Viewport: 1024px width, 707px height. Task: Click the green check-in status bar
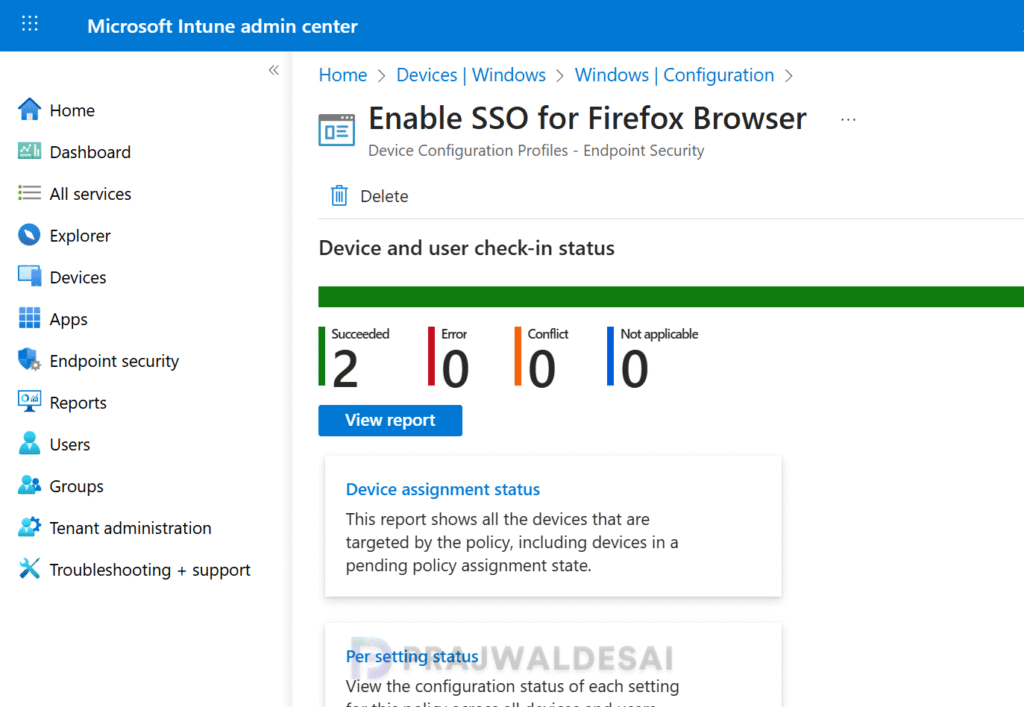point(671,296)
